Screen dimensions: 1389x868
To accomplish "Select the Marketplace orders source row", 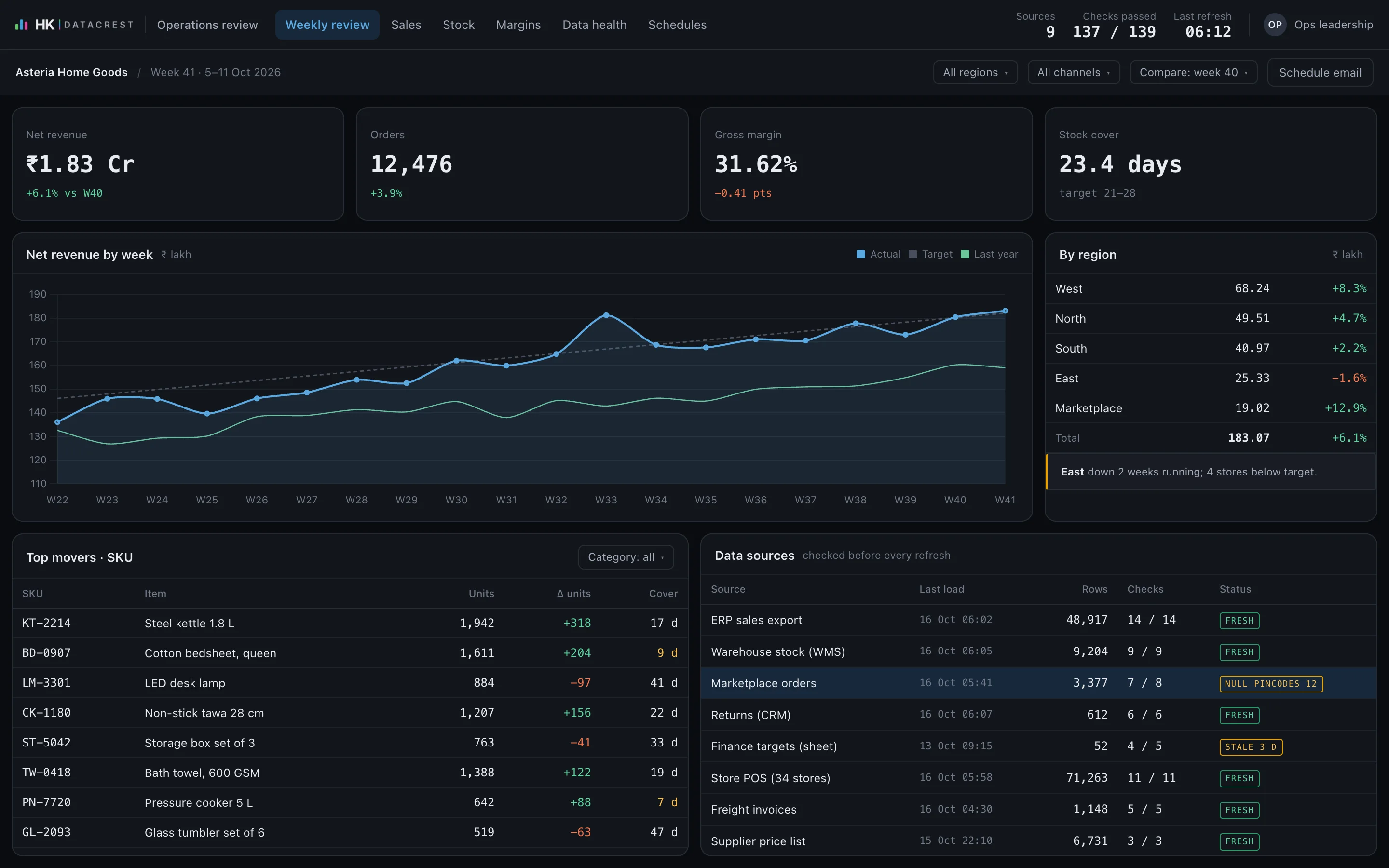I will [x=1038, y=683].
